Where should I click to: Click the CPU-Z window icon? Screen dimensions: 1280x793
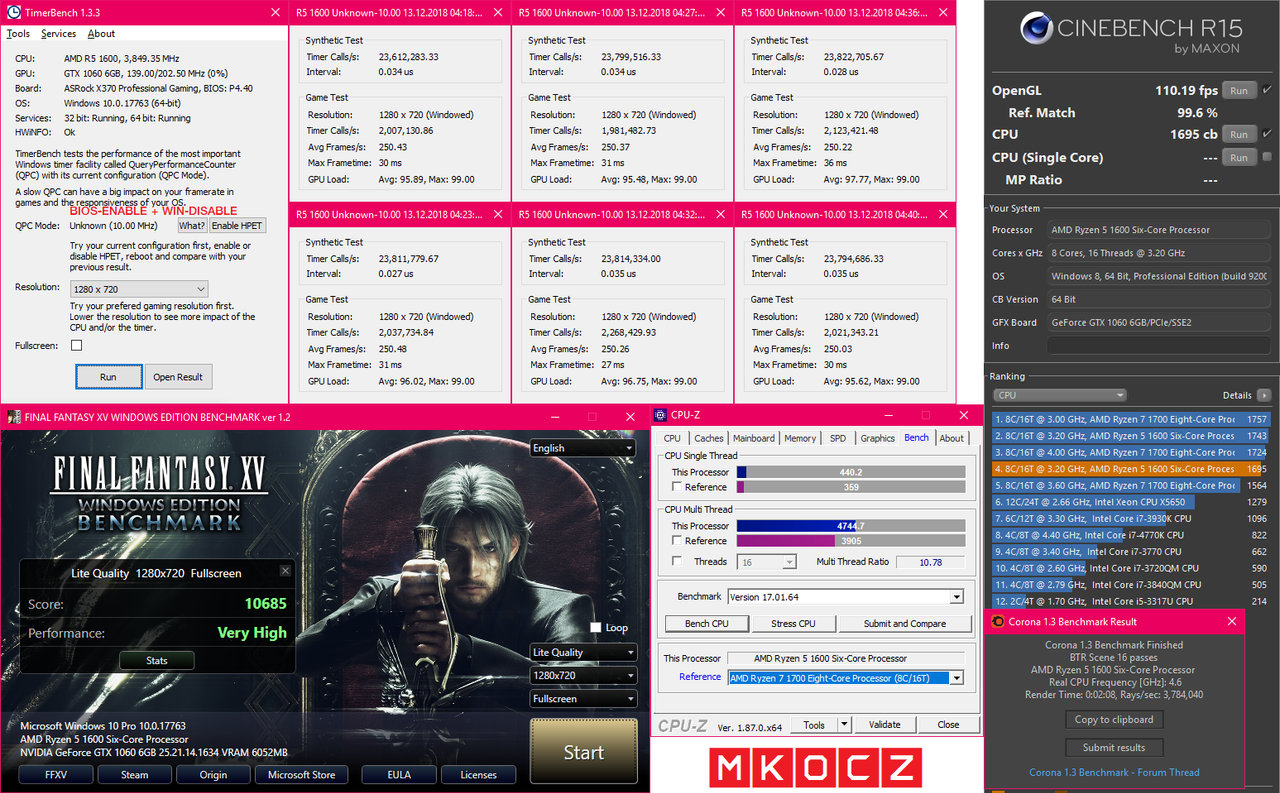coord(660,414)
